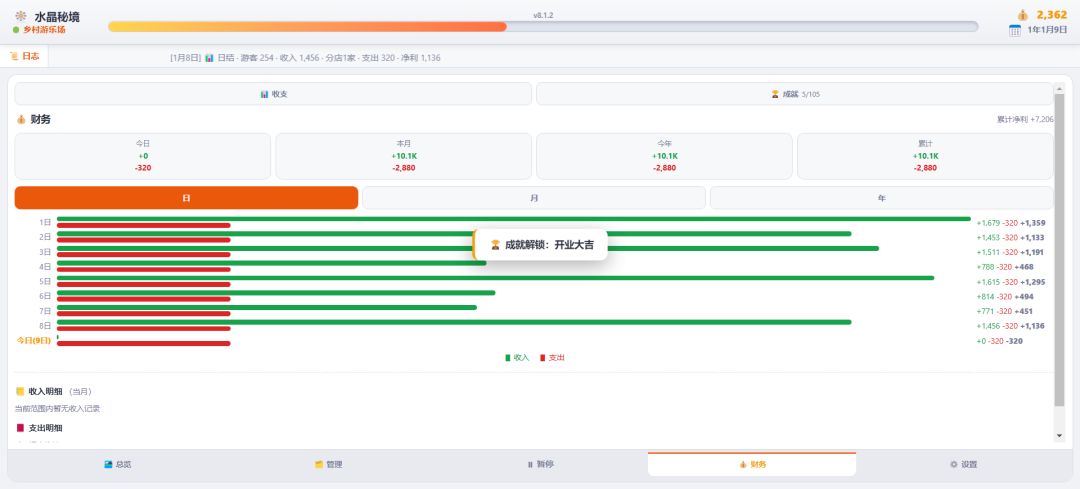Click the +814 income value for 6日
The image size is (1080, 489).
click(986, 297)
